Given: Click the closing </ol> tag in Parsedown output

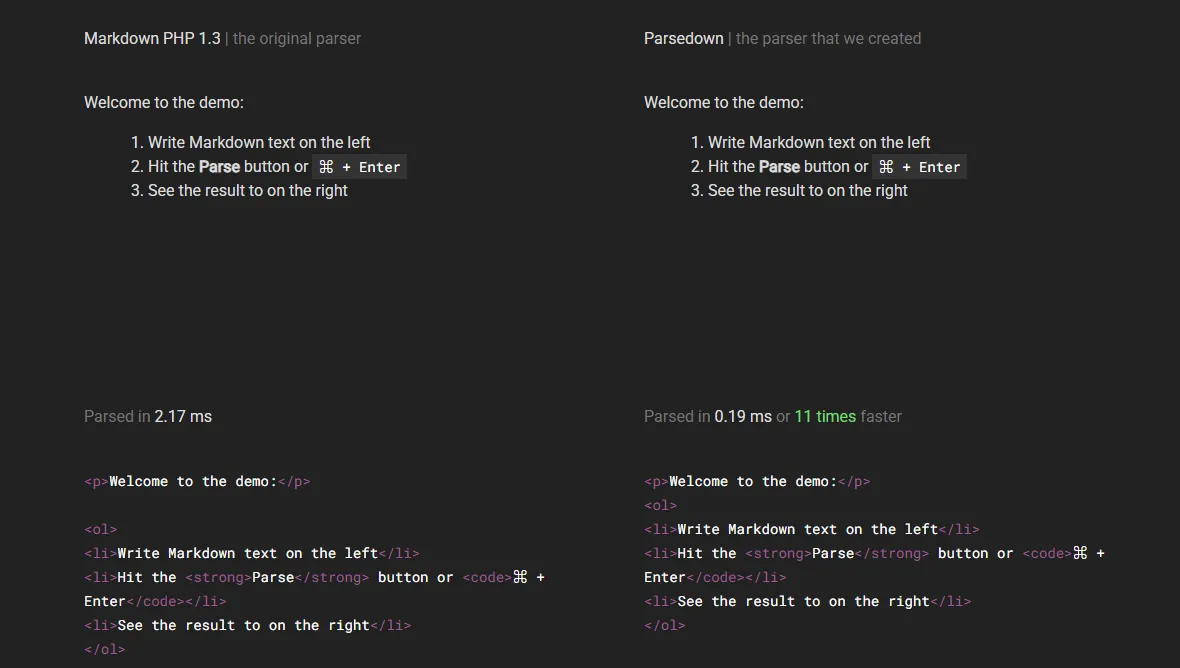Looking at the screenshot, I should coord(665,625).
